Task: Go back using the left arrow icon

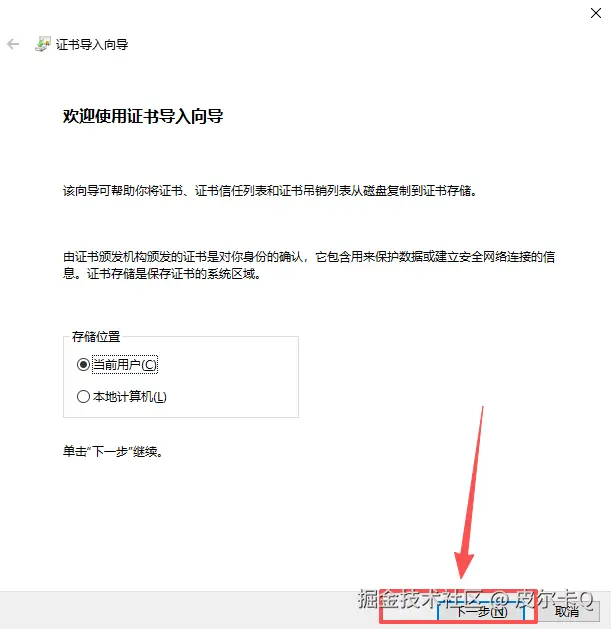Action: 13,44
